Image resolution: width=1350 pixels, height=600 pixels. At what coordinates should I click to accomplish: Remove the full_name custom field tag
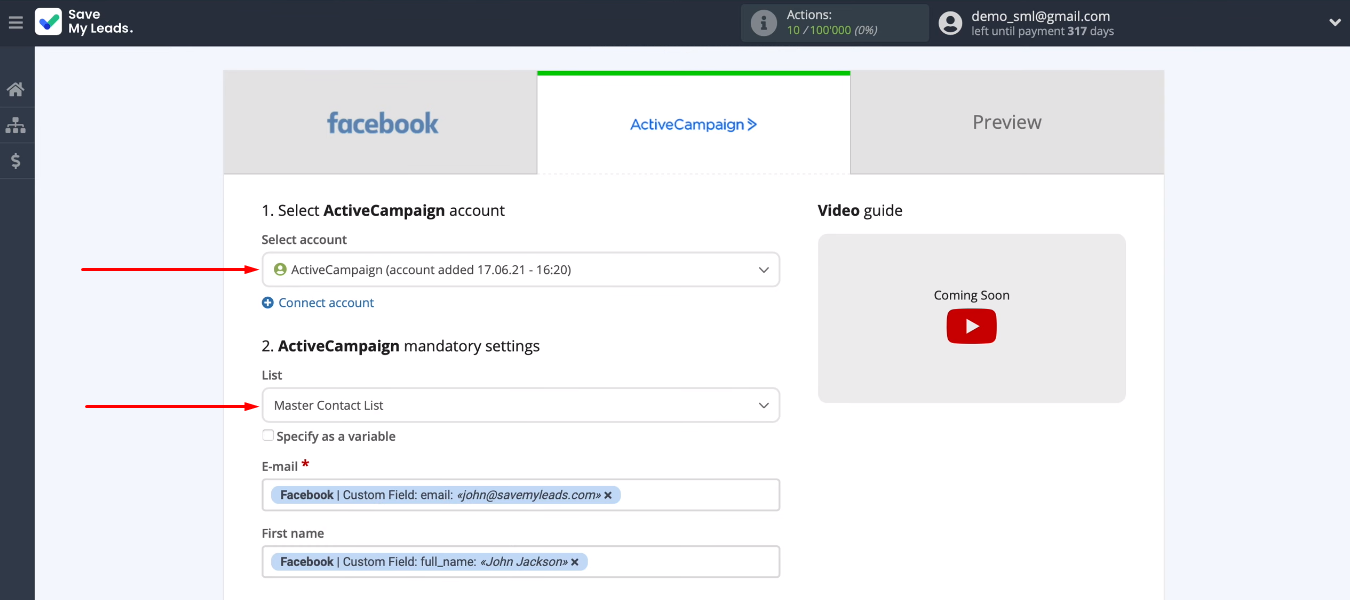click(x=575, y=562)
